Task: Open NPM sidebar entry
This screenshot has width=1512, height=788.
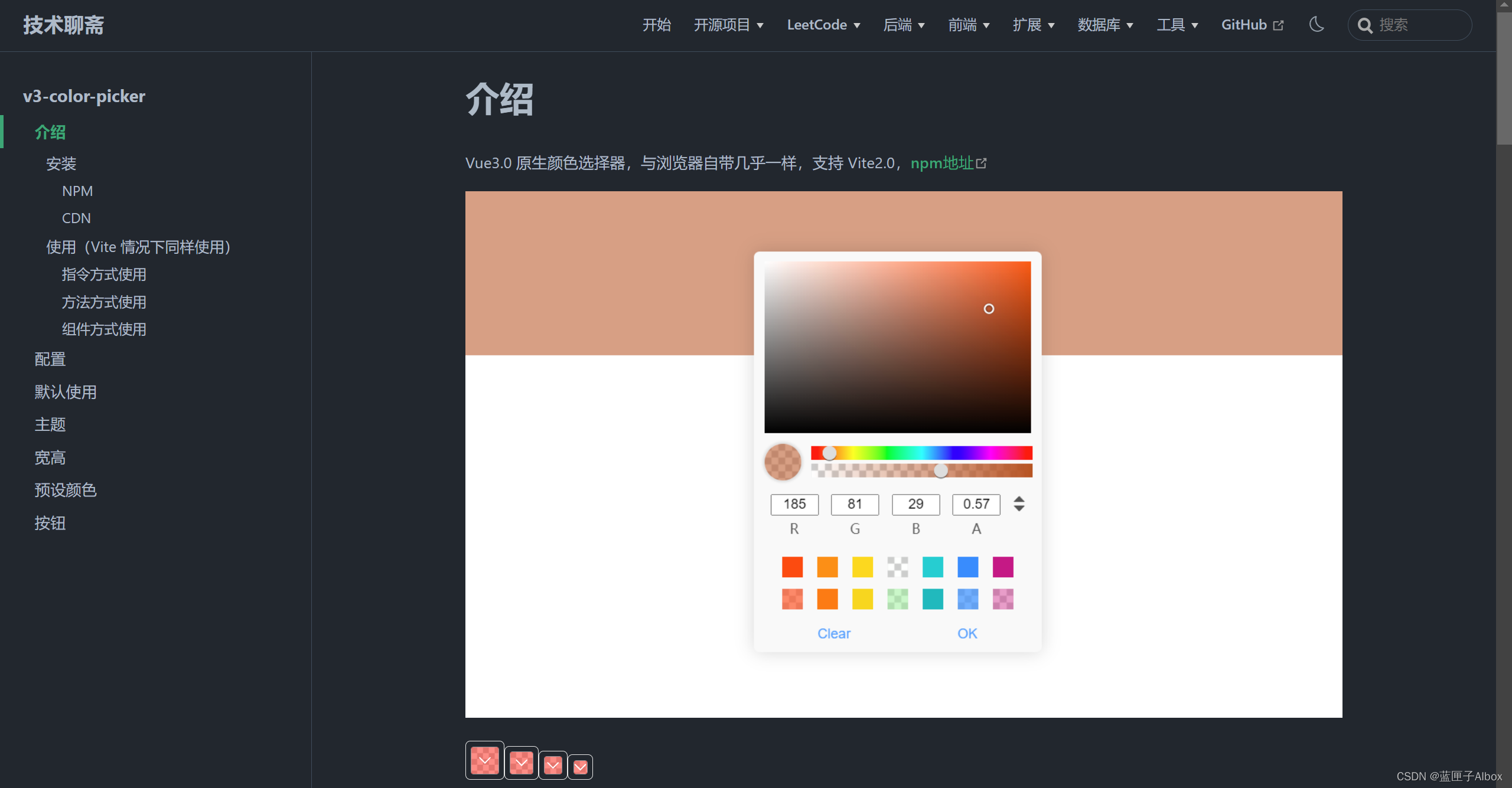Action: click(x=77, y=191)
